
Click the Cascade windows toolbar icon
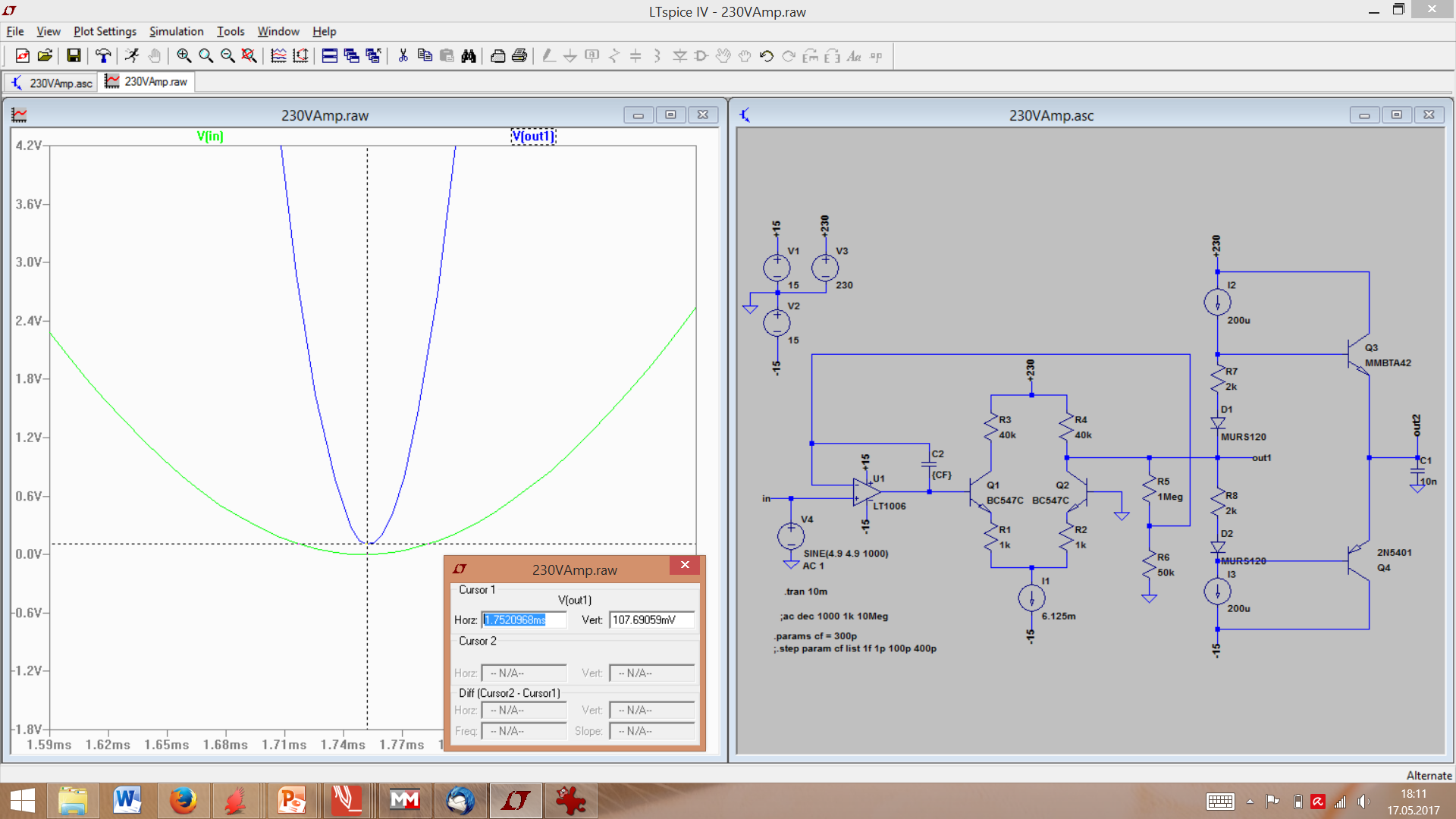pos(351,55)
